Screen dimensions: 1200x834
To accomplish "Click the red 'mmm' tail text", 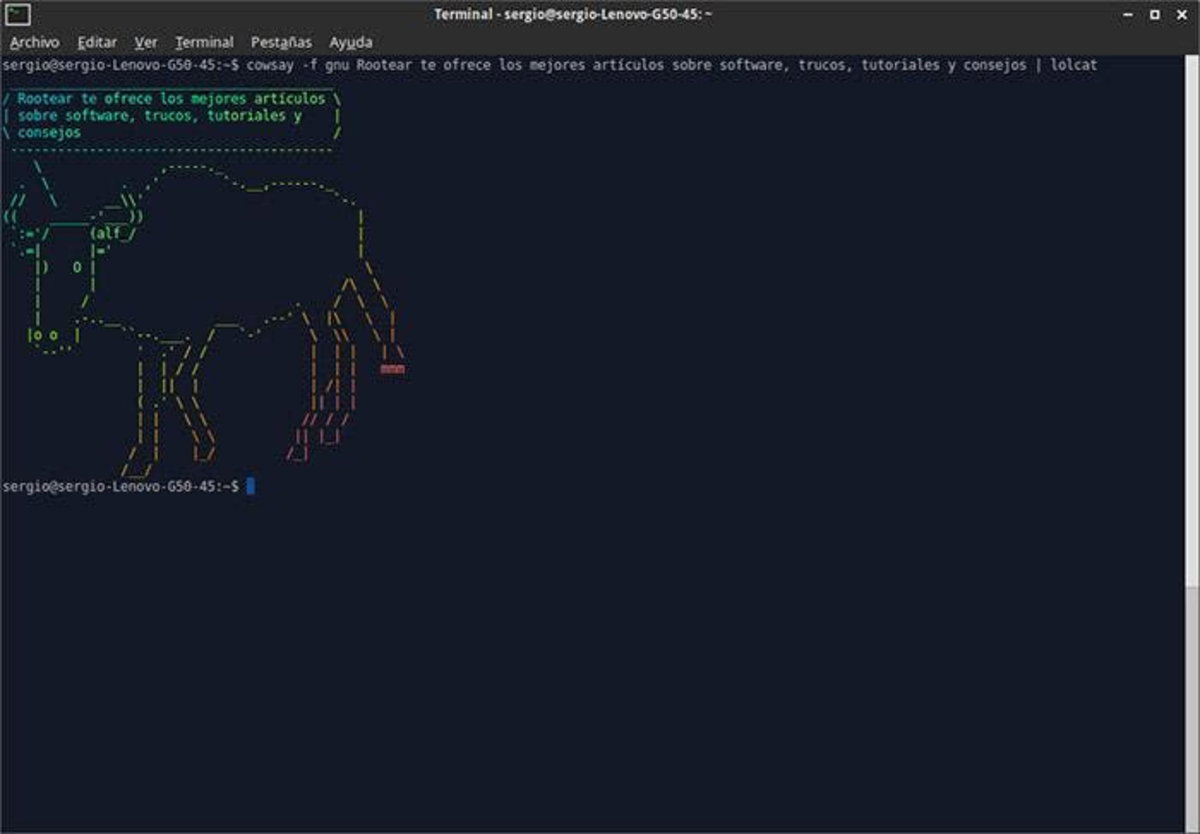I will (393, 369).
